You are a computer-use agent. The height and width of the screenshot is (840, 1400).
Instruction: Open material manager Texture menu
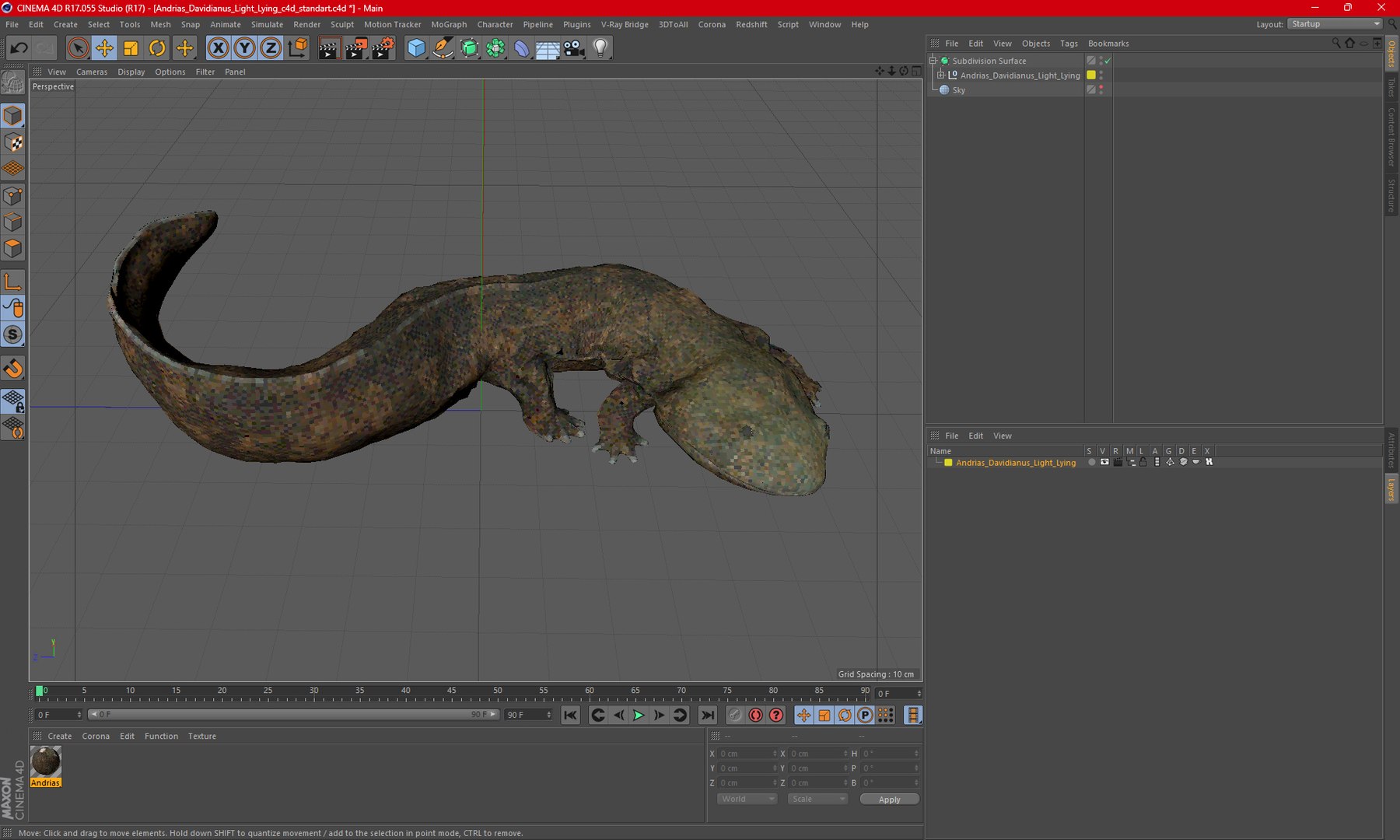coord(202,737)
